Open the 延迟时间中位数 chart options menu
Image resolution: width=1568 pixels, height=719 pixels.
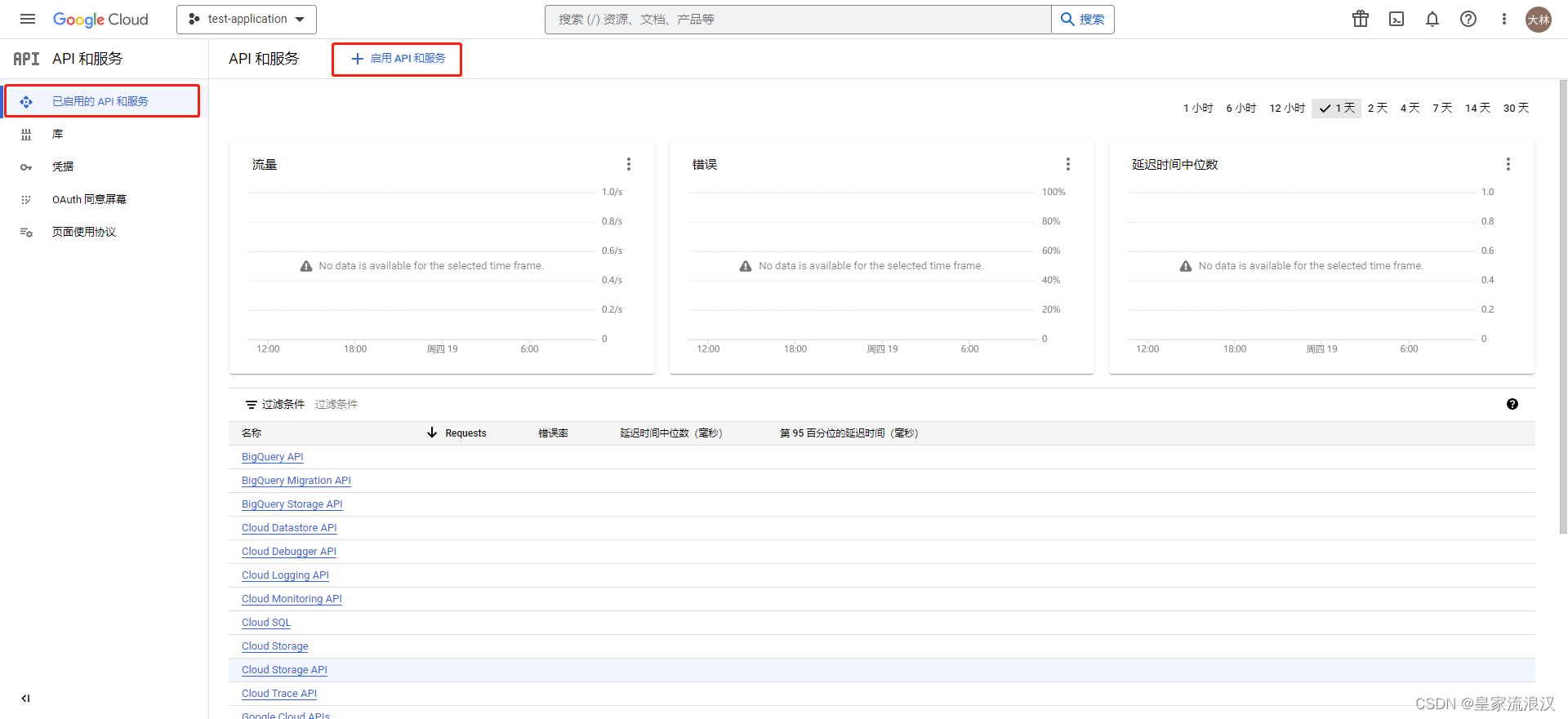point(1508,164)
